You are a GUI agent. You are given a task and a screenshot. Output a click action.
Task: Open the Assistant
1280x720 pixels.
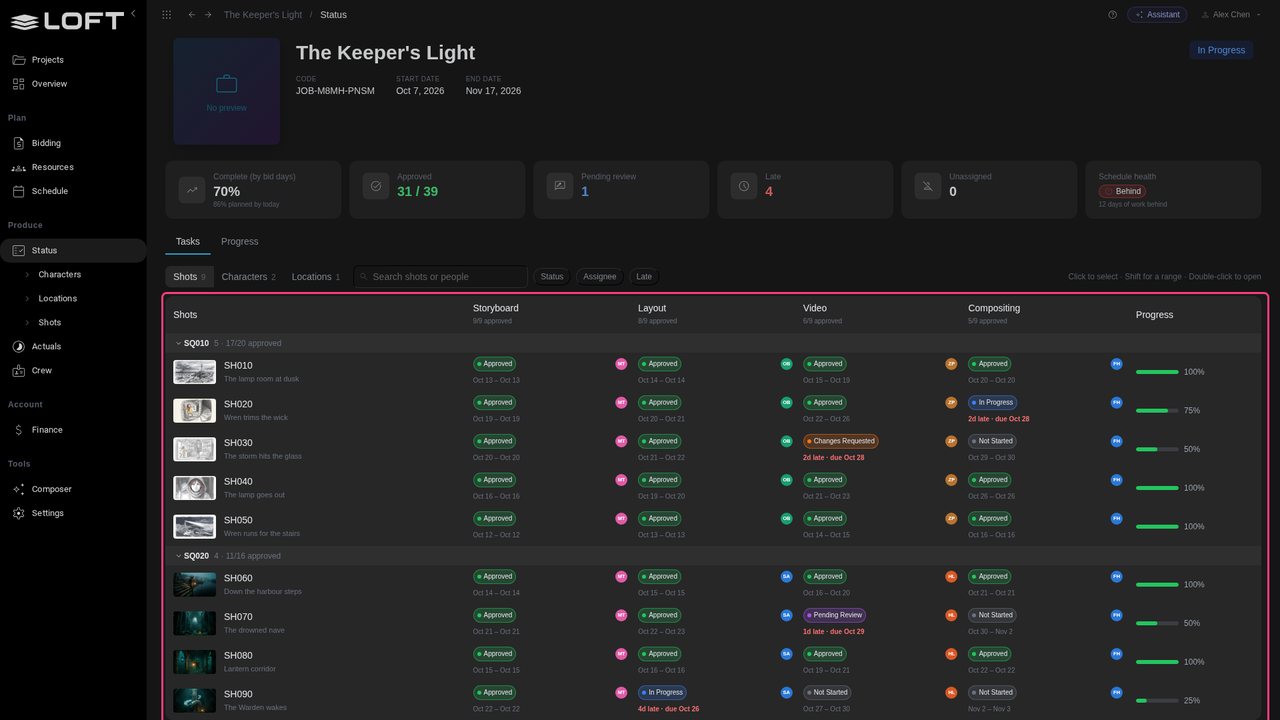tap(1158, 15)
